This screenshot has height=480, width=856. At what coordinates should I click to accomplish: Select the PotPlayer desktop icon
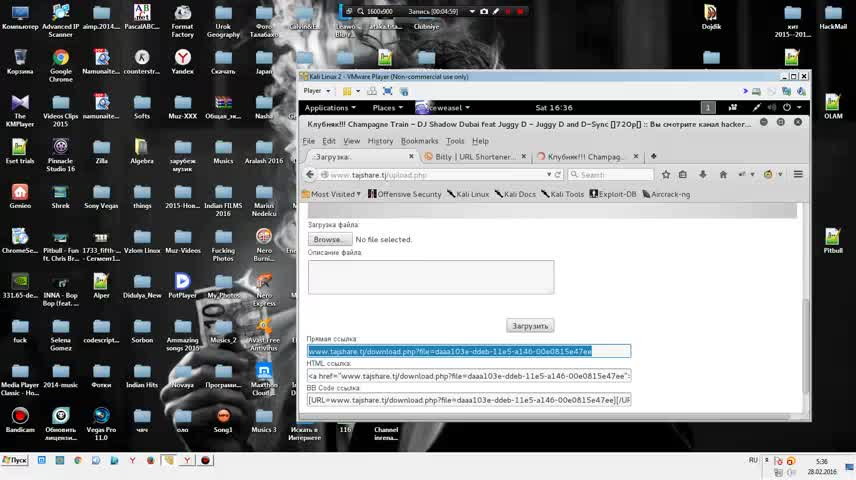[182, 286]
